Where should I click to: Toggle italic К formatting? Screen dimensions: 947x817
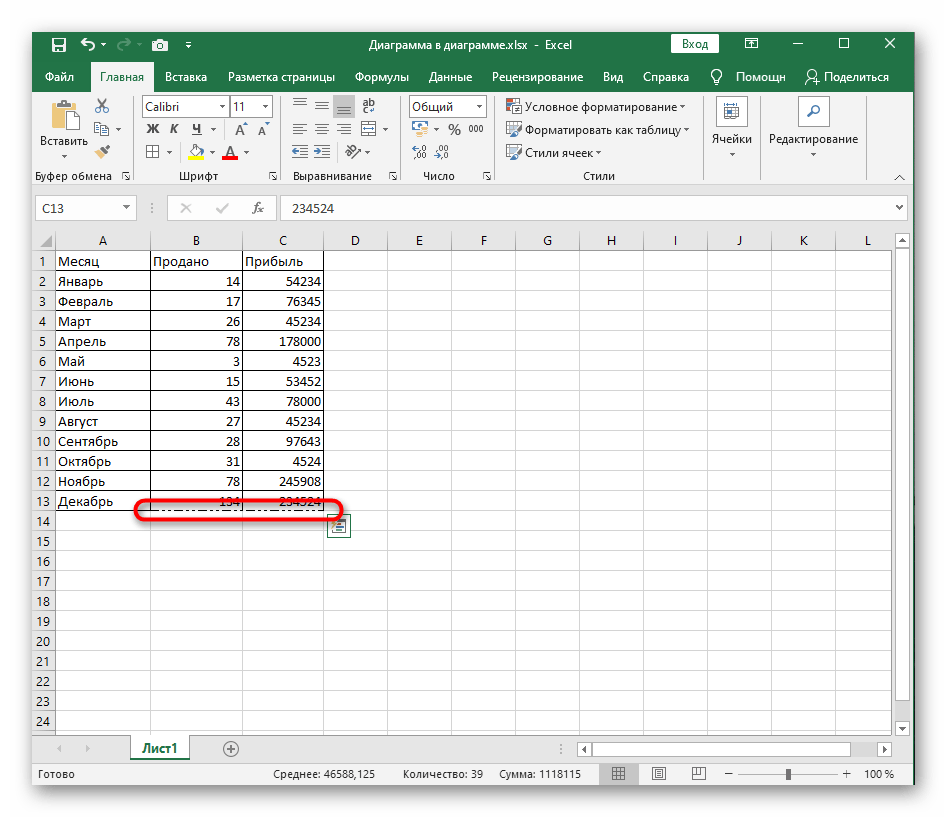click(x=175, y=129)
